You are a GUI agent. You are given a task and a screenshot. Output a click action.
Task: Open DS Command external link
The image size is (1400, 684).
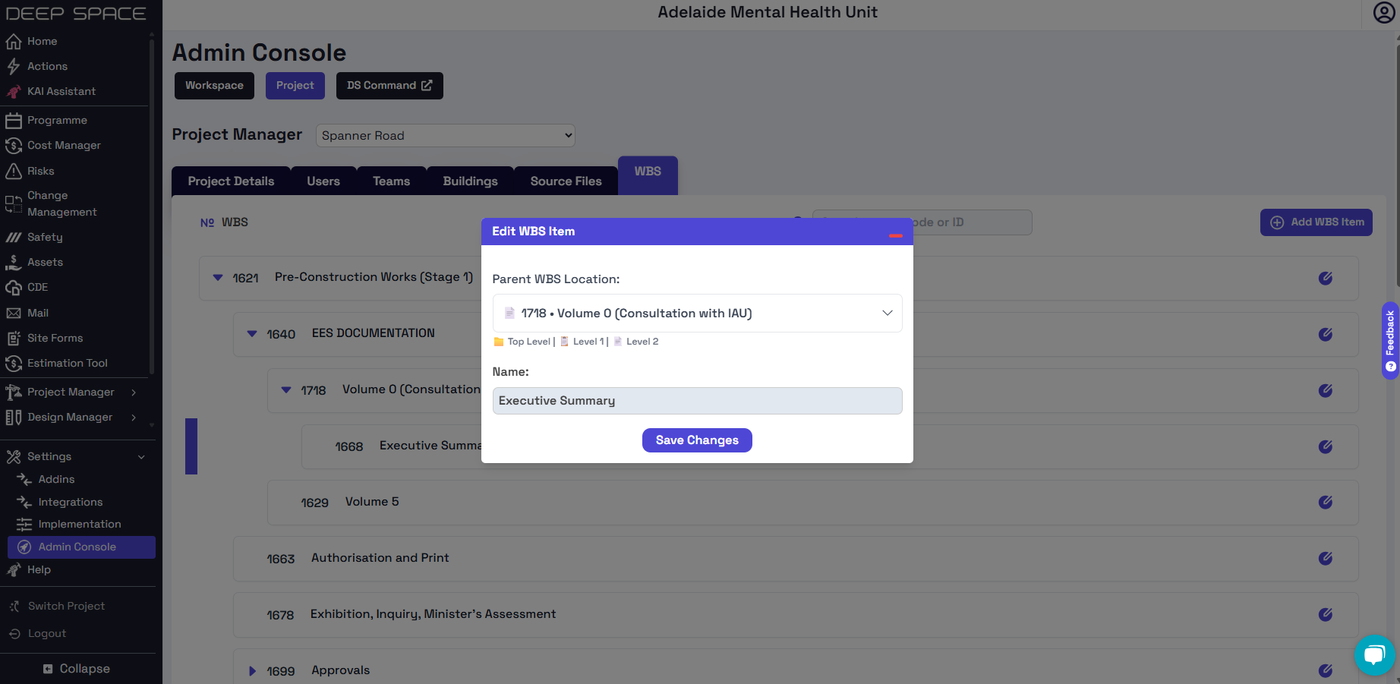389,85
